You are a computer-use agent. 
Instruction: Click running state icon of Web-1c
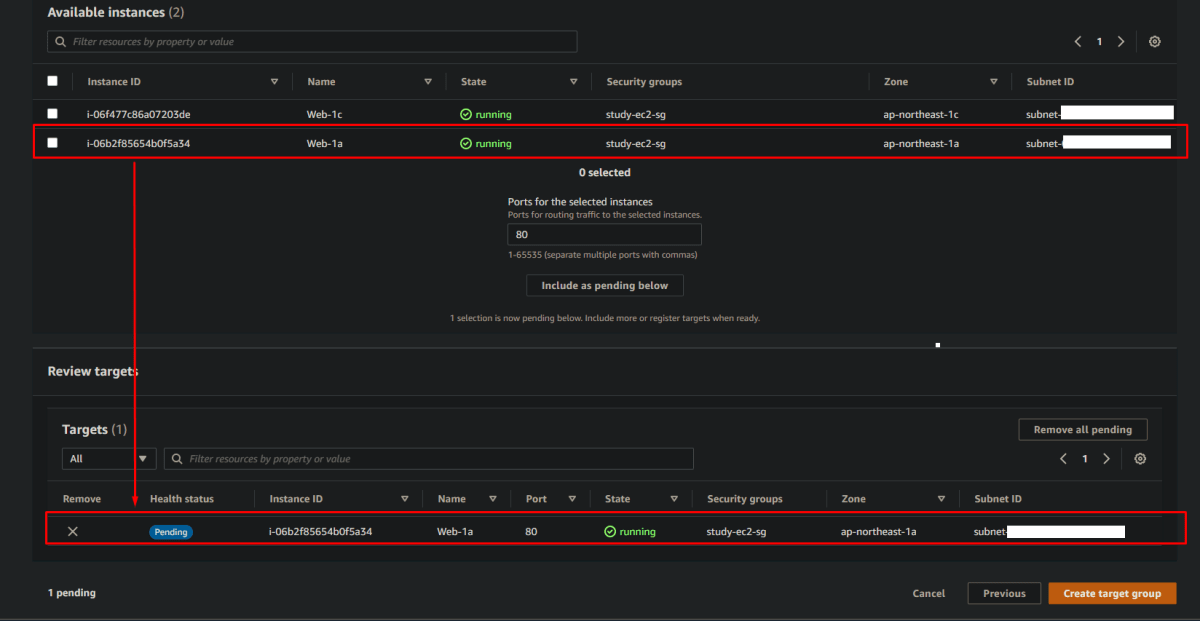coord(466,114)
